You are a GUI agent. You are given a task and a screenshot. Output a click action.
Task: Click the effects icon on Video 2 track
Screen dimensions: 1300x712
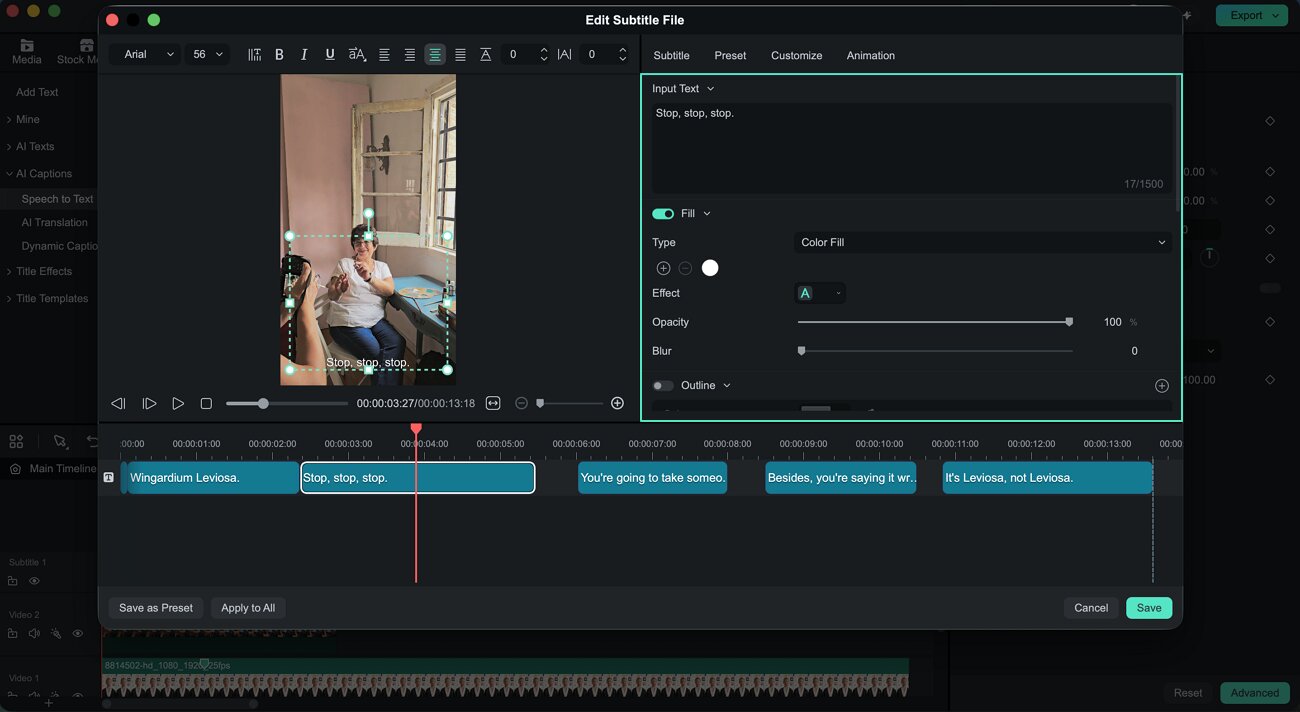click(56, 633)
